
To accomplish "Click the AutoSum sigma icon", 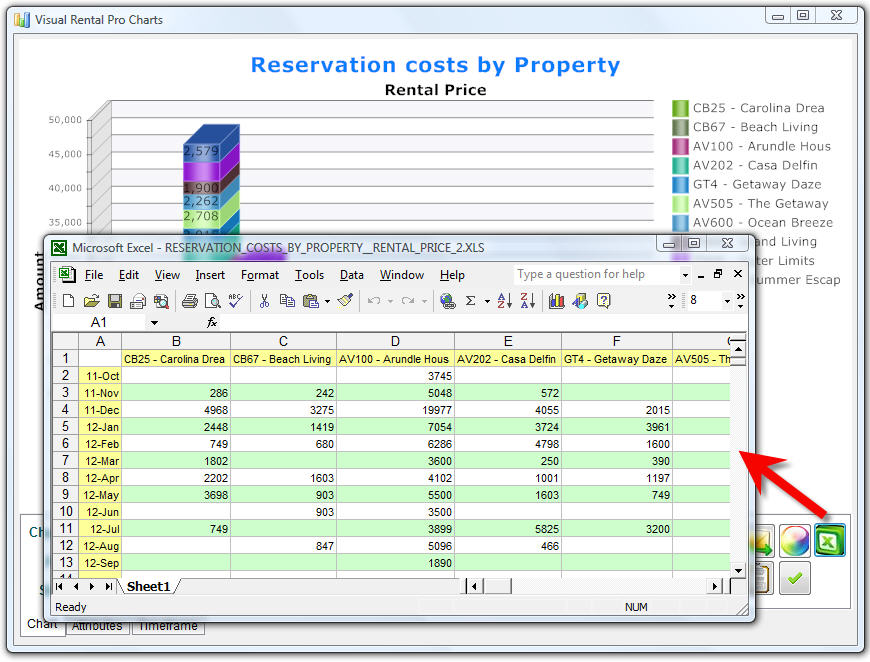I will pyautogui.click(x=471, y=301).
